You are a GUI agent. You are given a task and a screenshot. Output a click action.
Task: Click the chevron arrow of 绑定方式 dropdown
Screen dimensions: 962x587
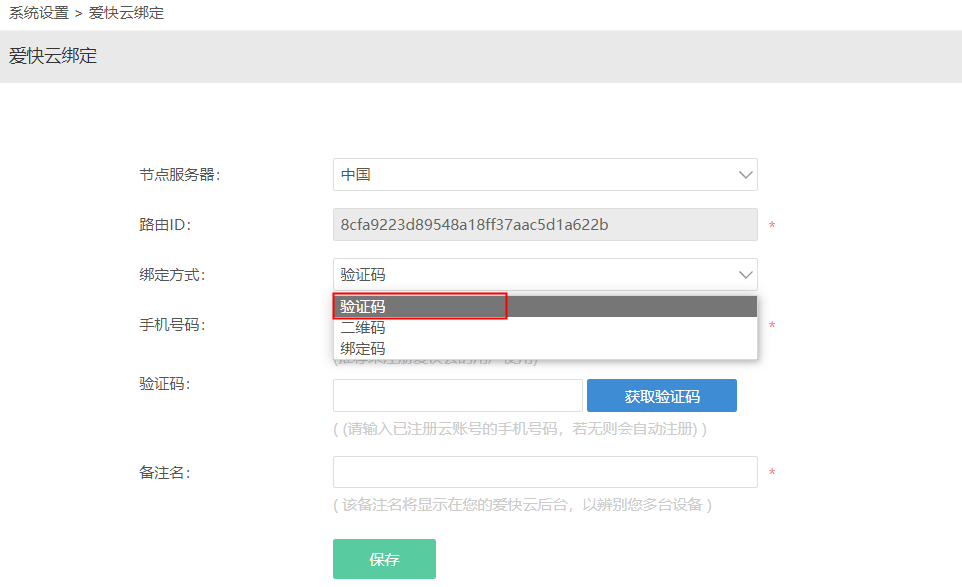pos(745,275)
